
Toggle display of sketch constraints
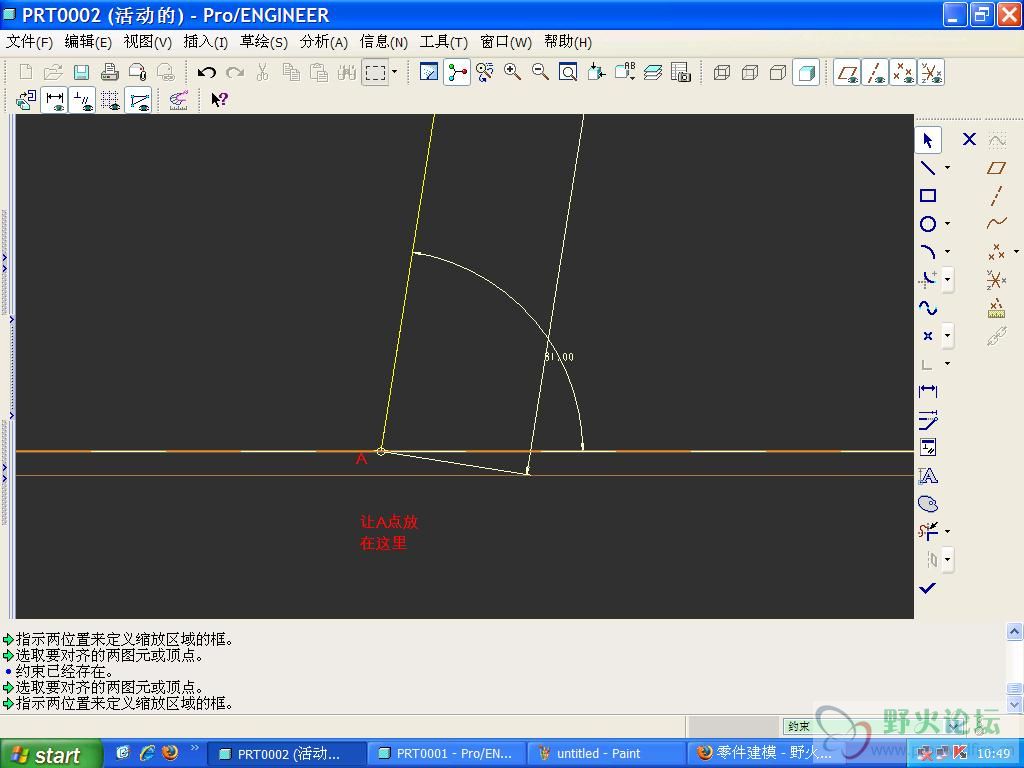click(x=82, y=100)
